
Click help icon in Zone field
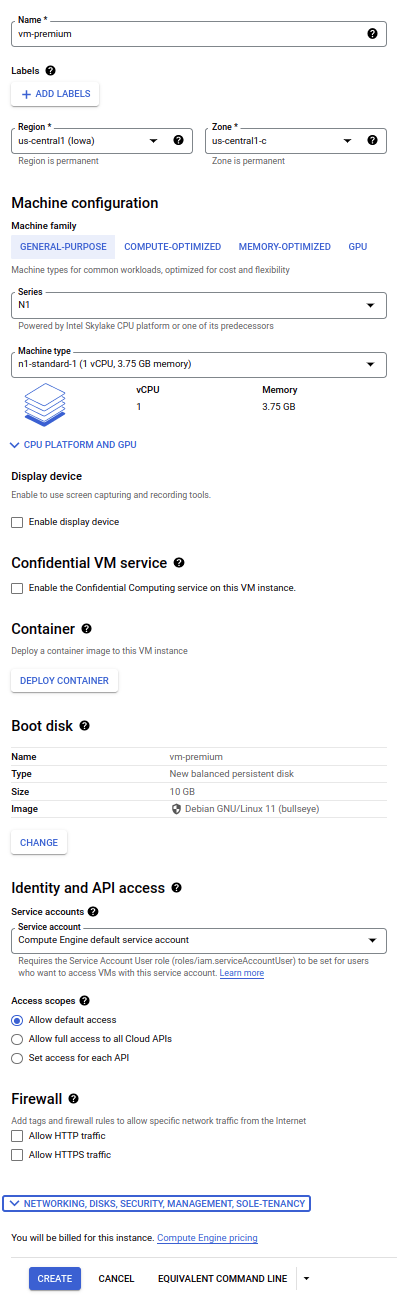[x=372, y=141]
